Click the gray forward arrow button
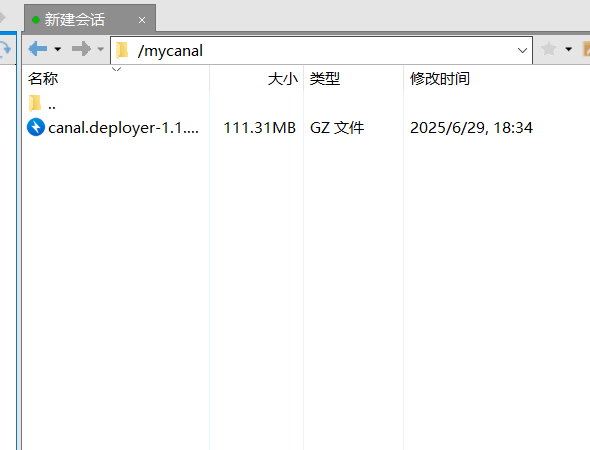This screenshot has width=590, height=450. point(81,49)
